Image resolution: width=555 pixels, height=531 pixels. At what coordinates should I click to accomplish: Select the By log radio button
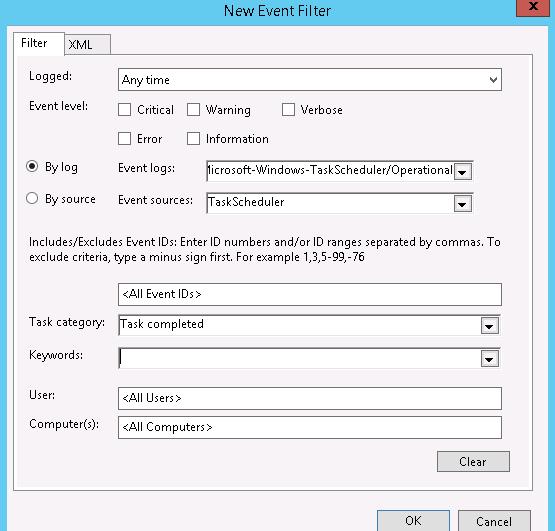click(32, 166)
